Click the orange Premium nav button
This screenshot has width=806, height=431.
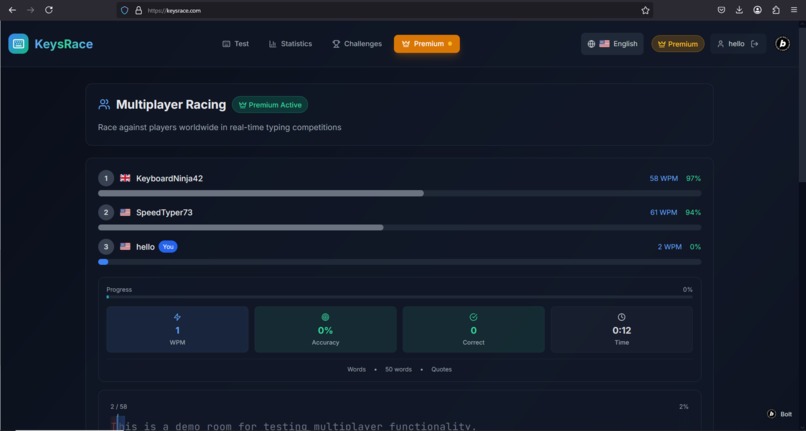(427, 44)
